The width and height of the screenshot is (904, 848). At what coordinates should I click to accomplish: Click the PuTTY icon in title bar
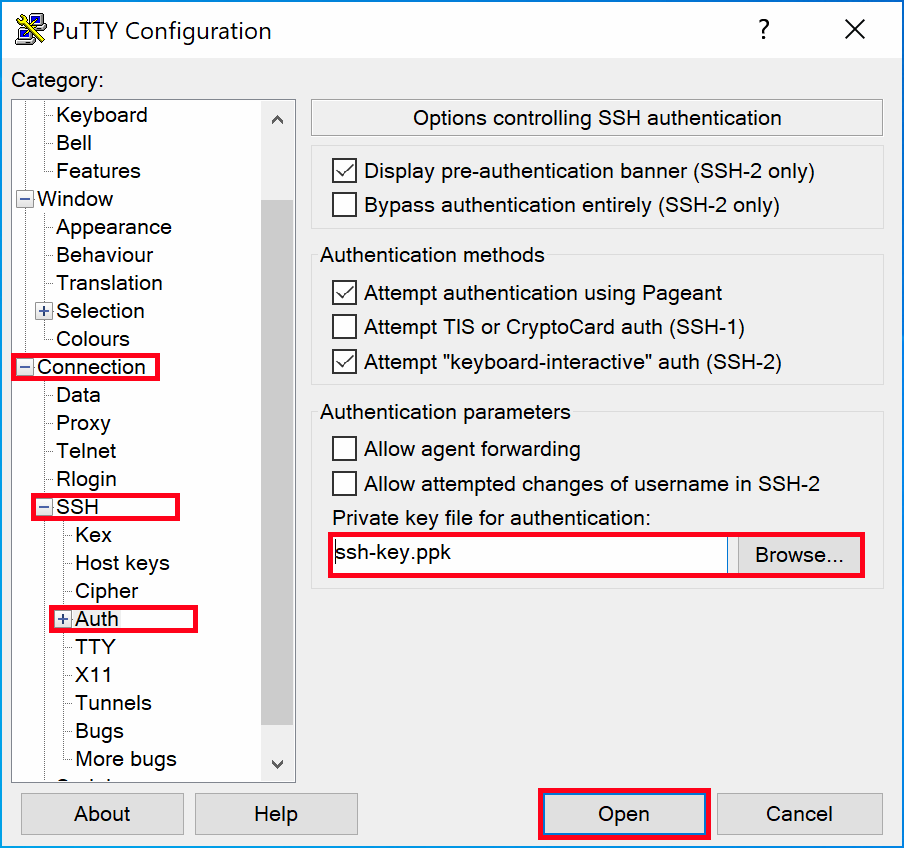pos(31,30)
